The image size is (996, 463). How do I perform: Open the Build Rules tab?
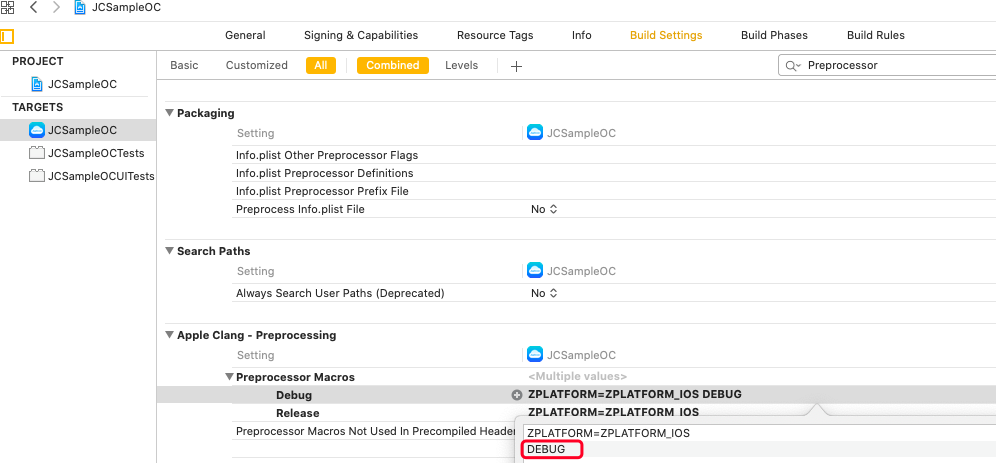[875, 35]
